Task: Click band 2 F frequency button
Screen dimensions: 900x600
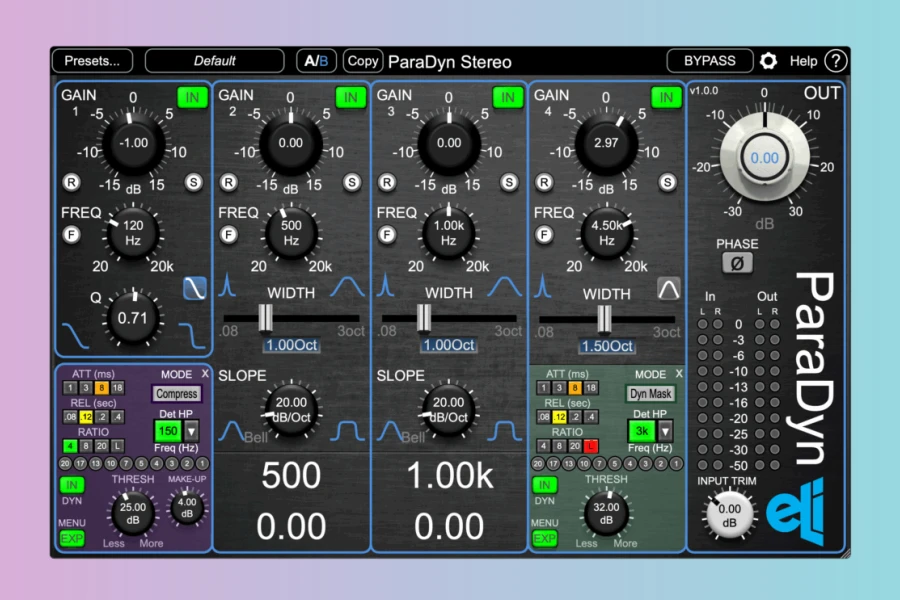Action: [228, 235]
